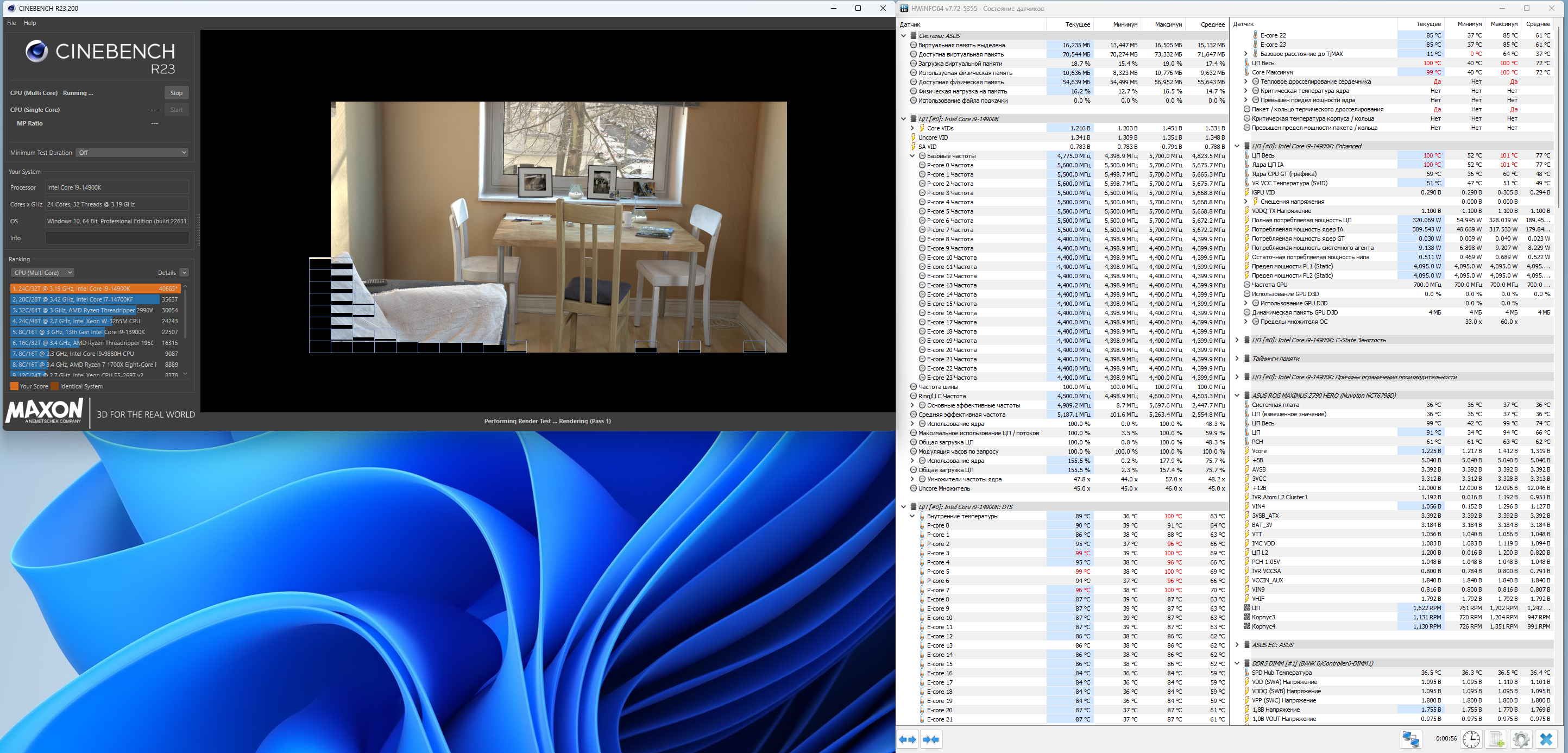The height and width of the screenshot is (753, 1568).
Task: Click the blue X close sensors icon
Action: [x=1546, y=739]
